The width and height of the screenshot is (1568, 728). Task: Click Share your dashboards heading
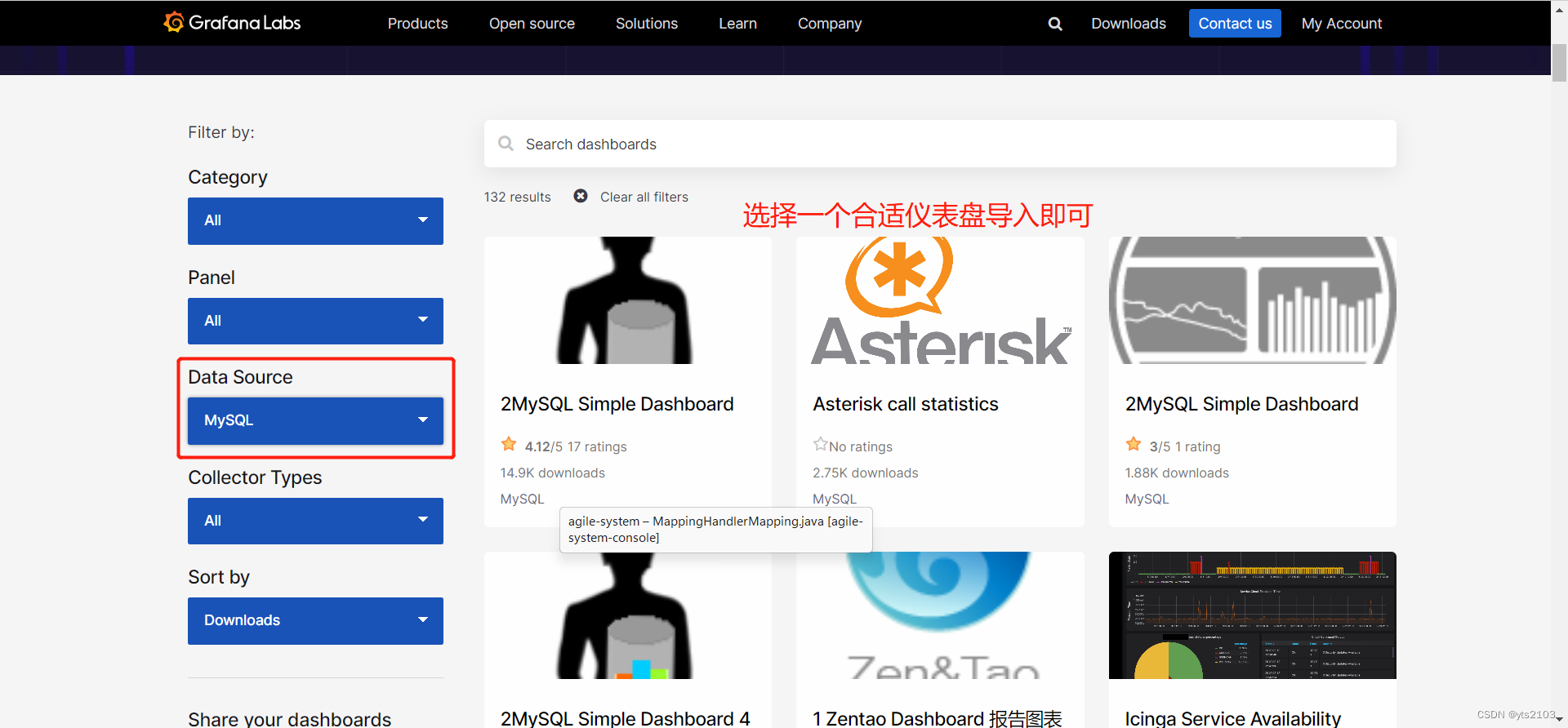289,718
